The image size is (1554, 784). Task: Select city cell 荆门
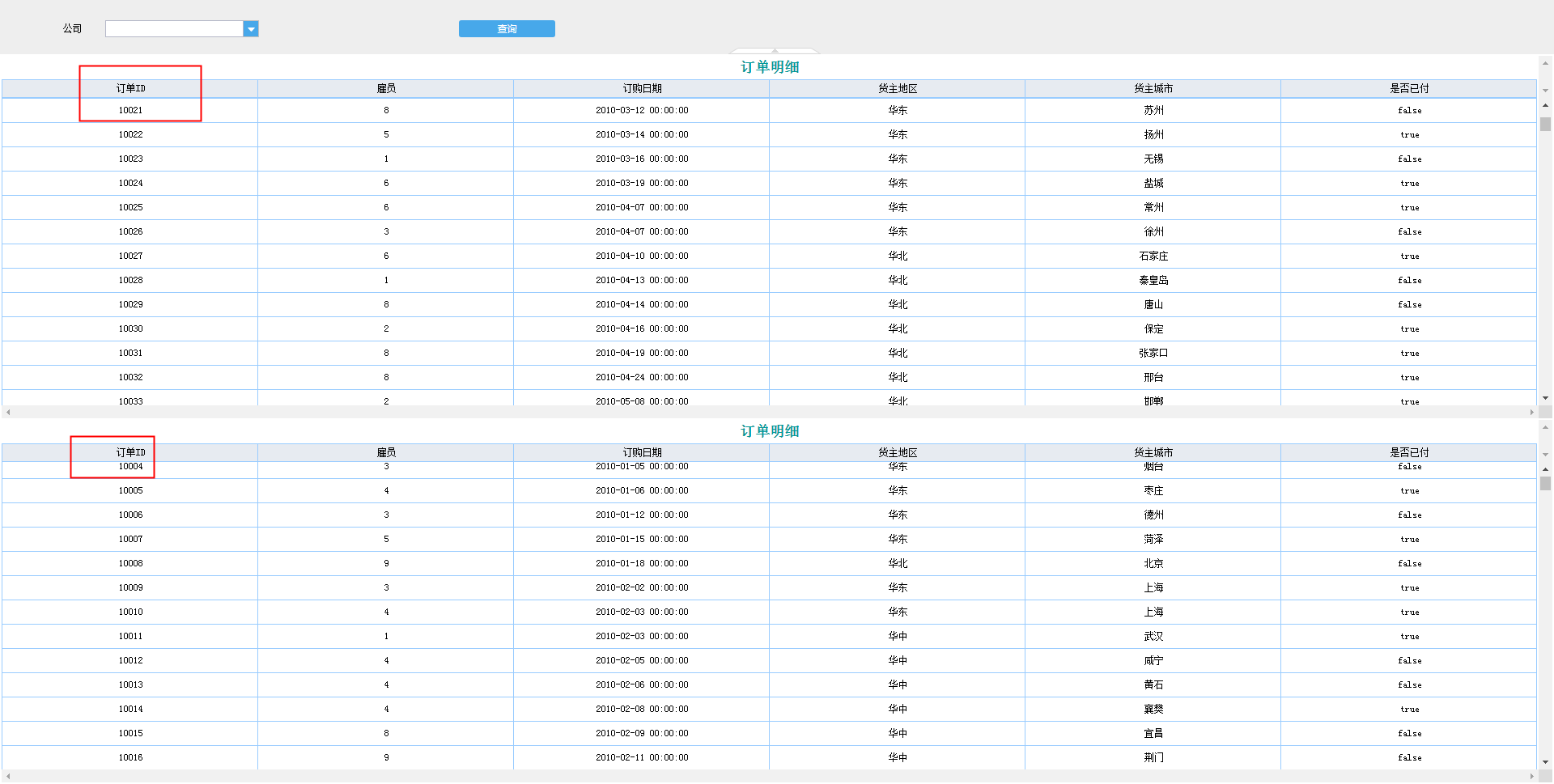(x=1153, y=757)
